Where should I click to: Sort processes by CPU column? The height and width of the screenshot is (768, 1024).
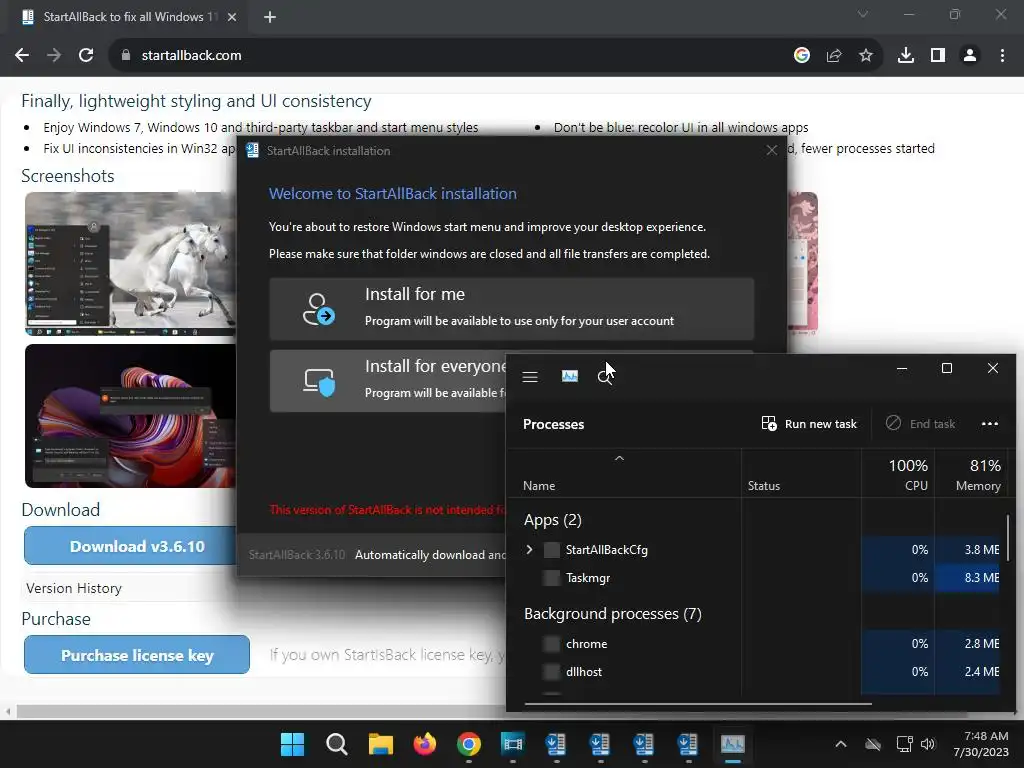[x=908, y=475]
